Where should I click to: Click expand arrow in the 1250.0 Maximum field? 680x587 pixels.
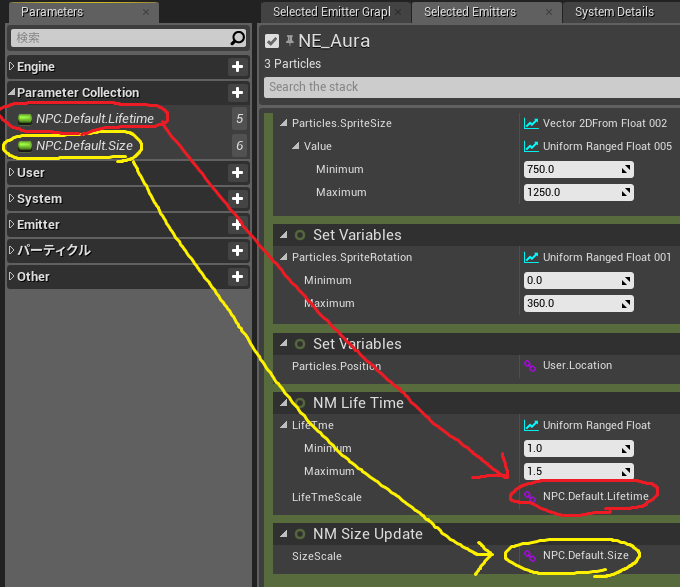[x=626, y=192]
